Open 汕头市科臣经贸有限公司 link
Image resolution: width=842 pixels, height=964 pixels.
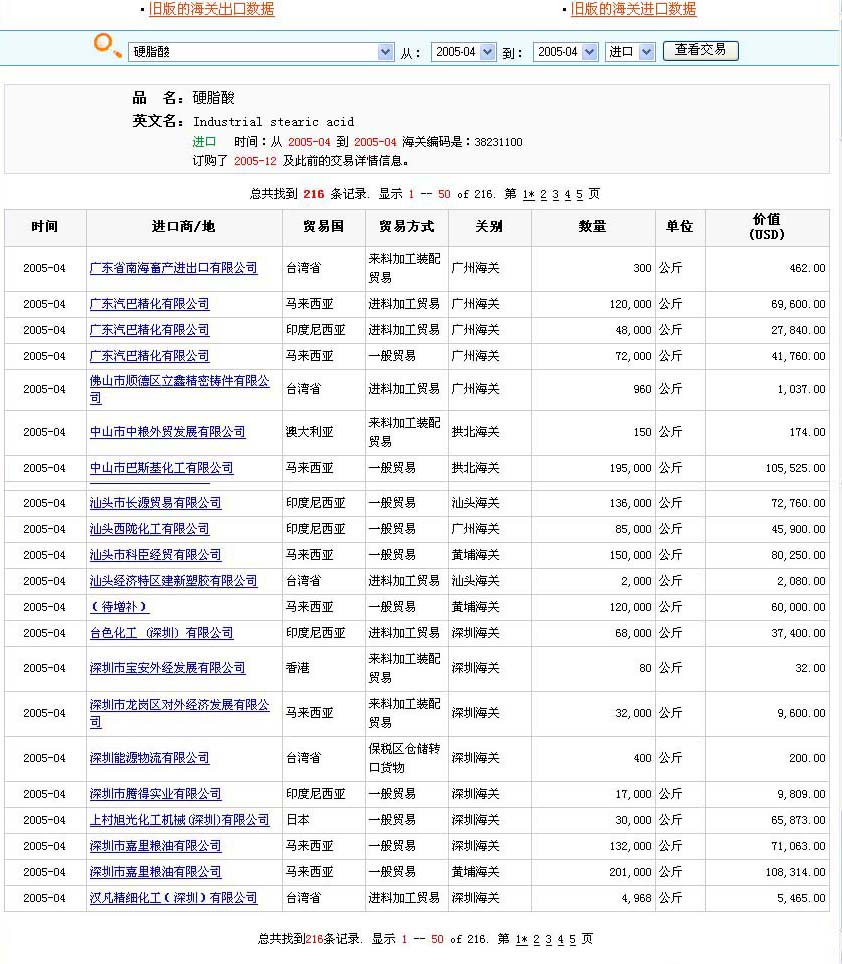pyautogui.click(x=155, y=555)
